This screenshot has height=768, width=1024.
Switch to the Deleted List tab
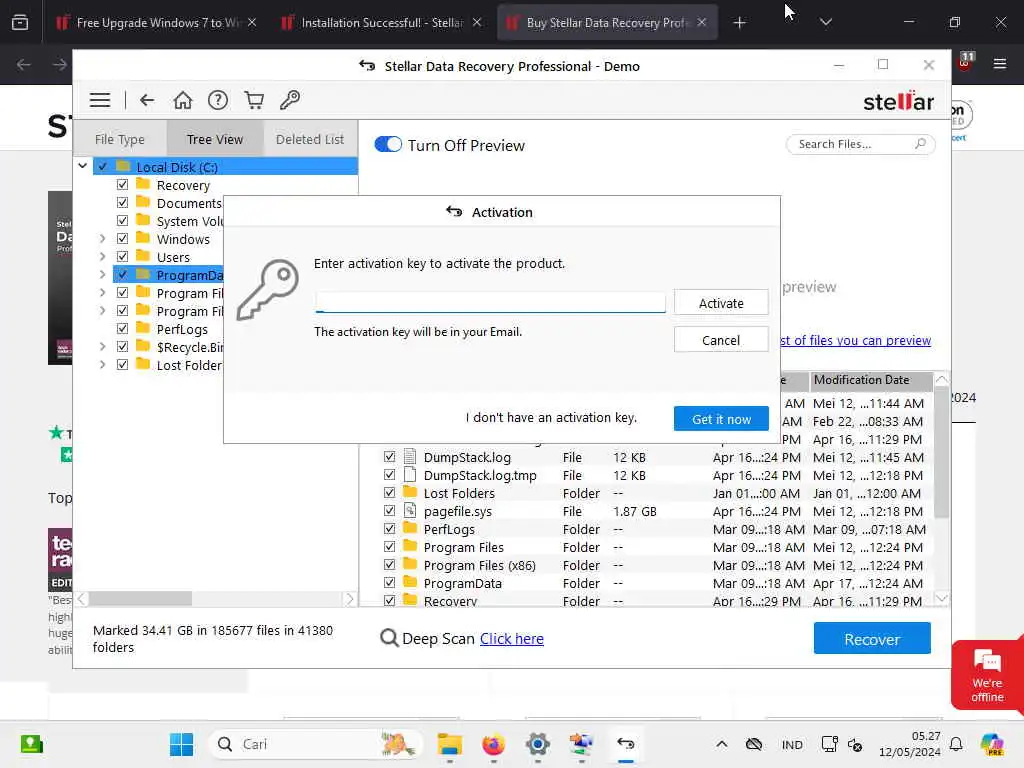(310, 139)
